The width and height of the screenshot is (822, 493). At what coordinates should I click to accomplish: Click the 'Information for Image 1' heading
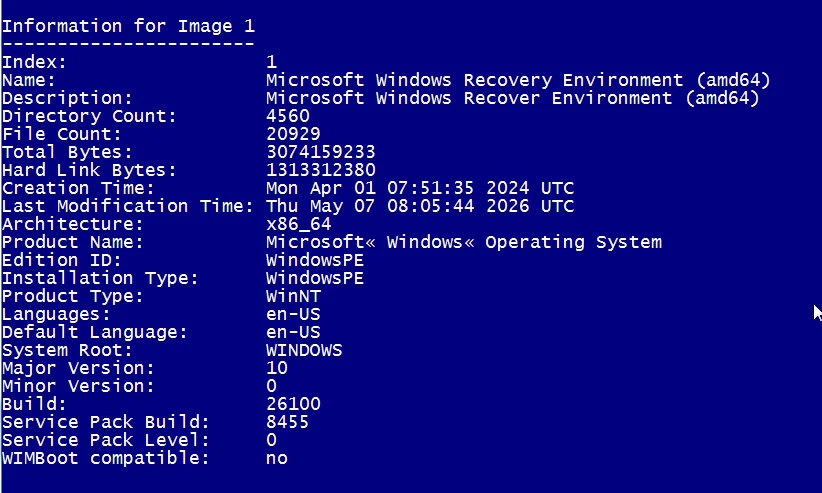128,26
